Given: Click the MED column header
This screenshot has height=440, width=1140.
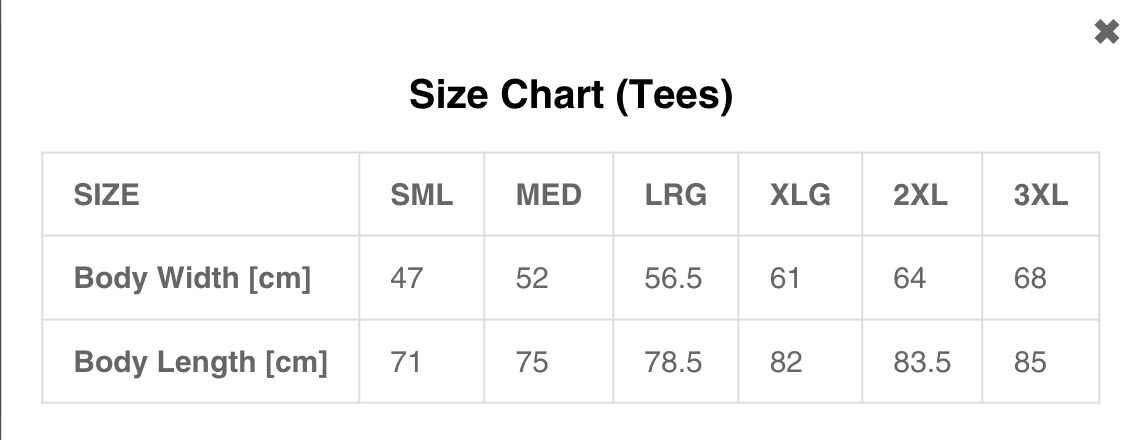Looking at the screenshot, I should (x=549, y=195).
